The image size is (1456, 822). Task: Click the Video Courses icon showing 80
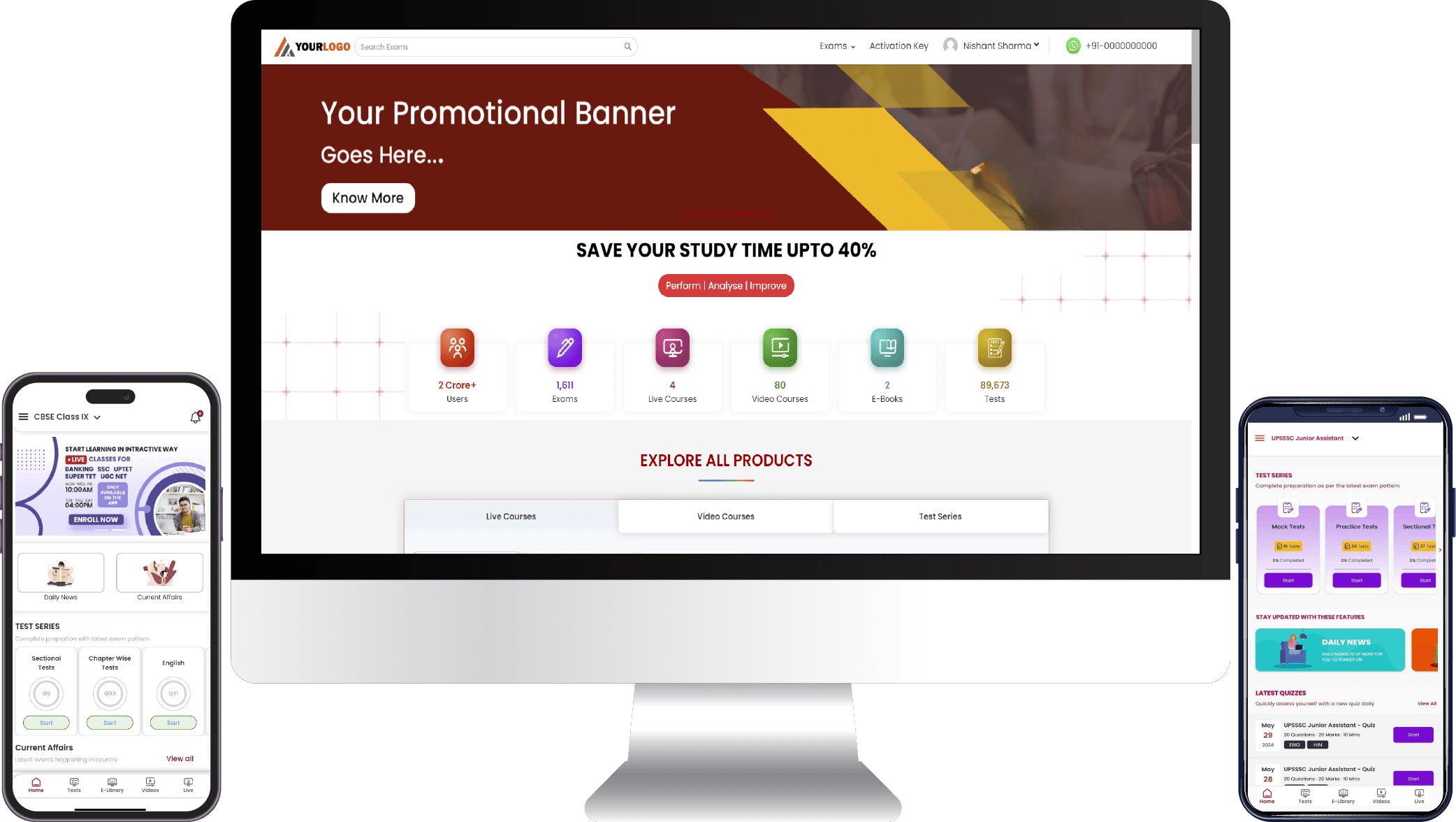(780, 347)
